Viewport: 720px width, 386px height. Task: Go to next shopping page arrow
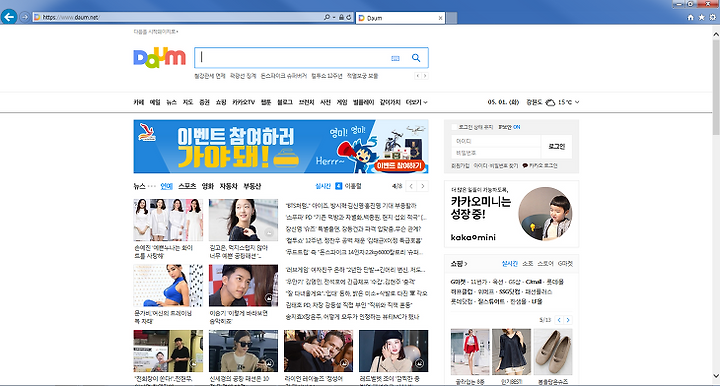point(568,320)
